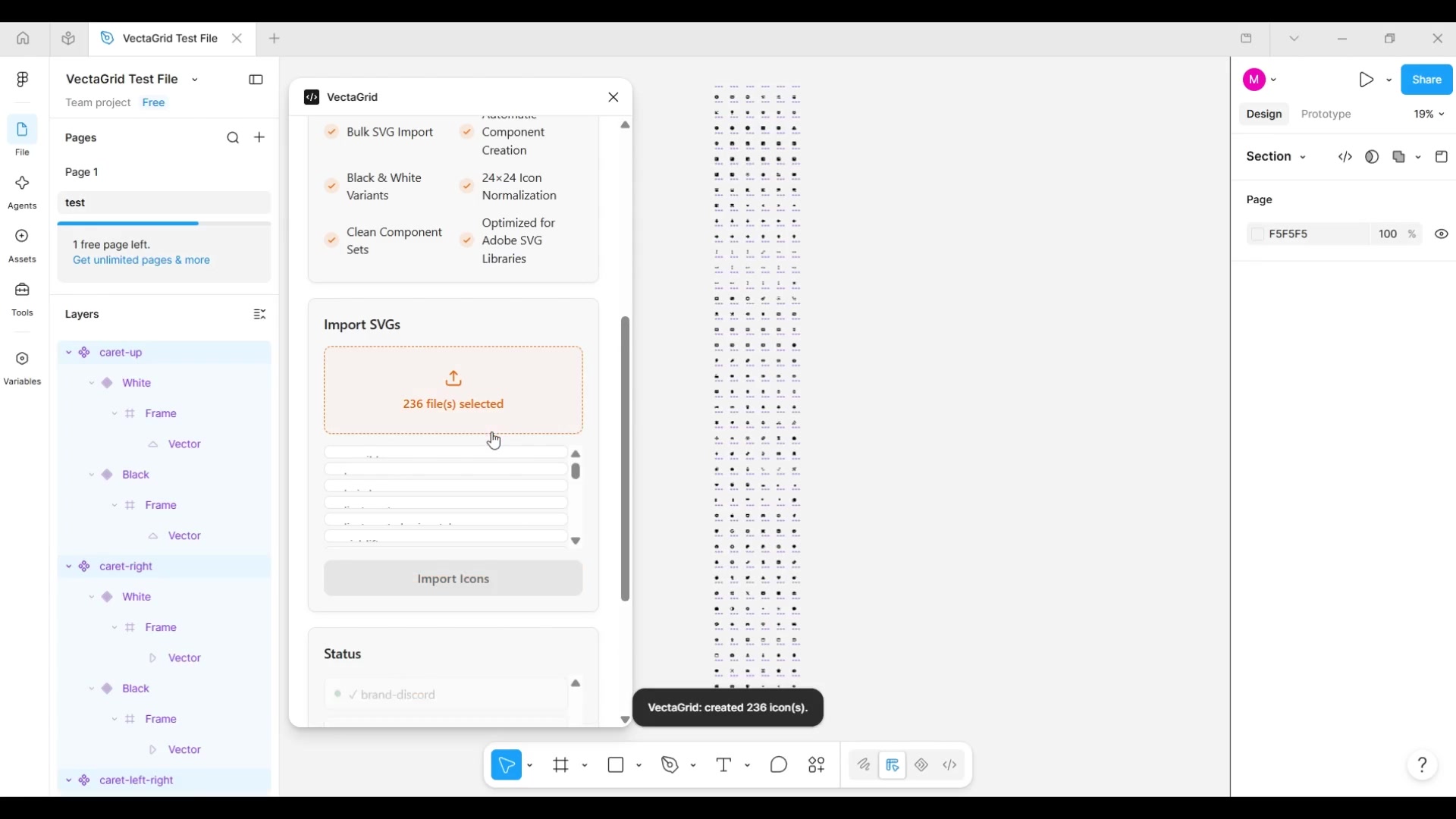The image size is (1456, 819).
Task: Open the Variables panel
Action: click(x=22, y=369)
